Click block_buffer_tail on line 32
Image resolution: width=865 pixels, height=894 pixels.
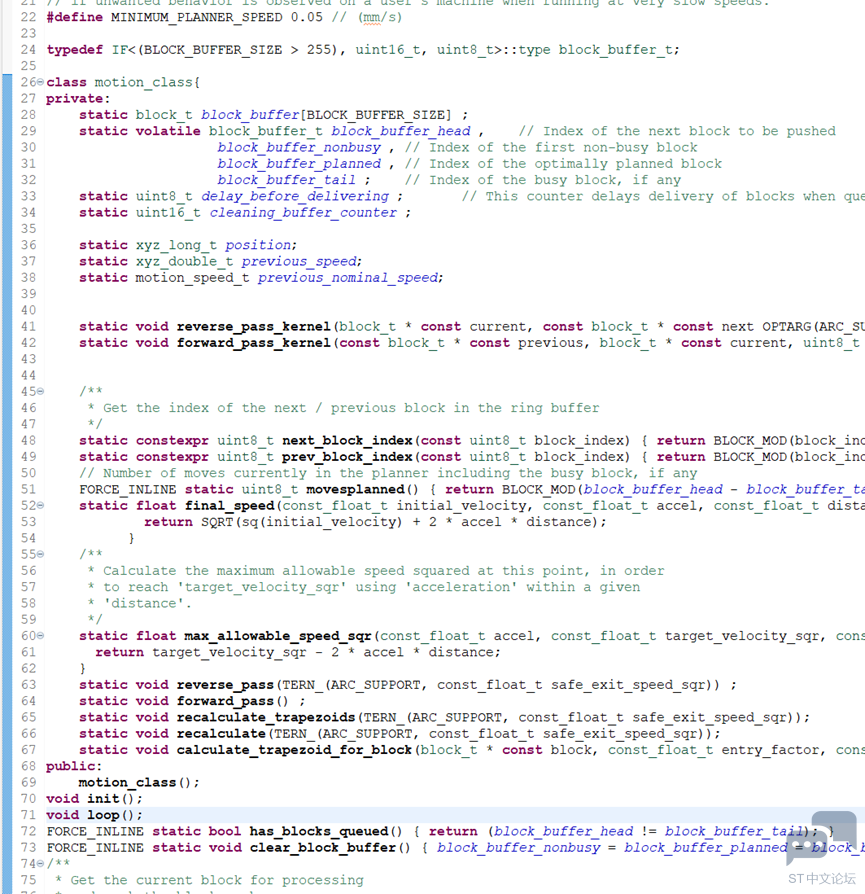pyautogui.click(x=286, y=180)
